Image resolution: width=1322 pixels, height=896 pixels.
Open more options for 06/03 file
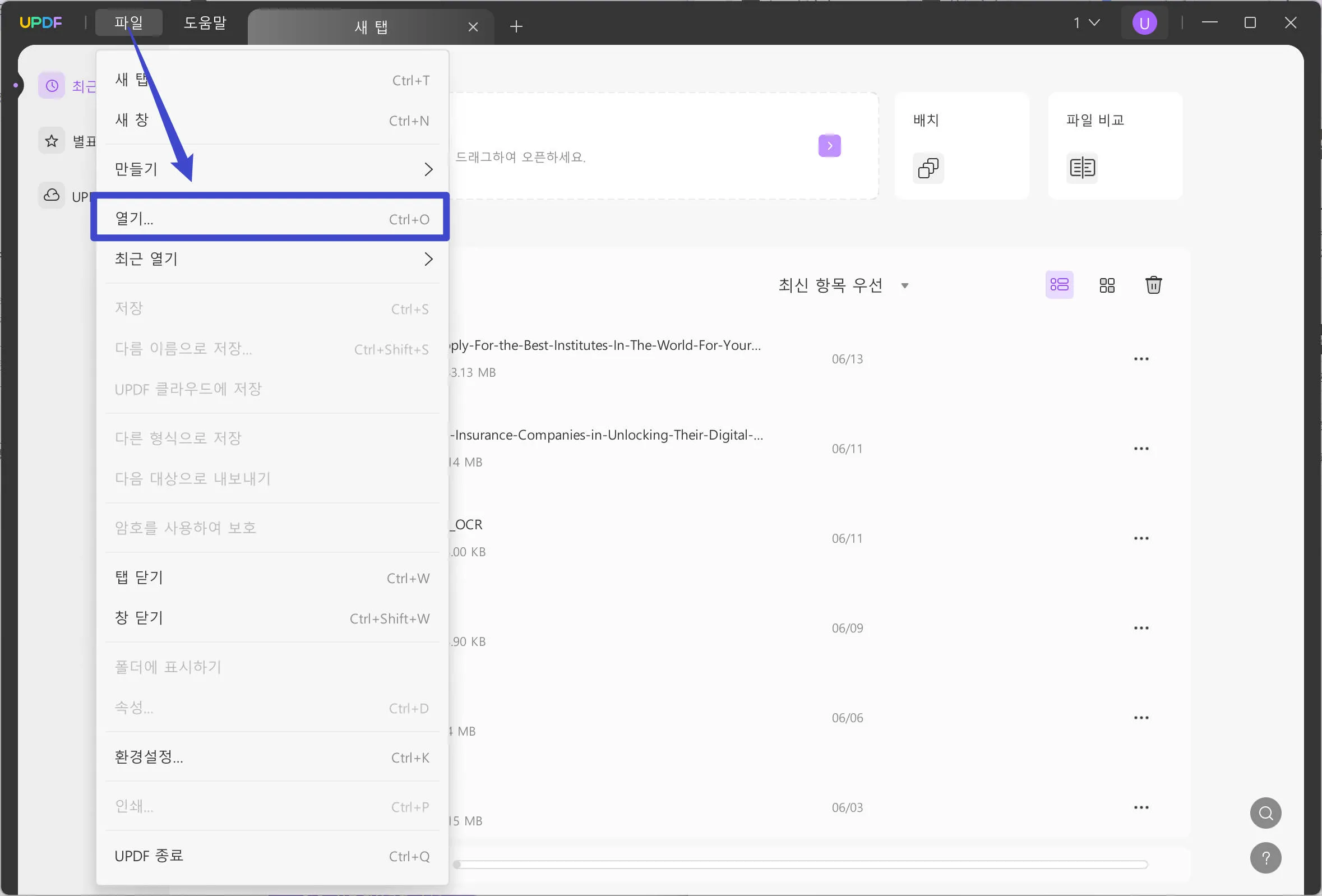pos(1141,807)
